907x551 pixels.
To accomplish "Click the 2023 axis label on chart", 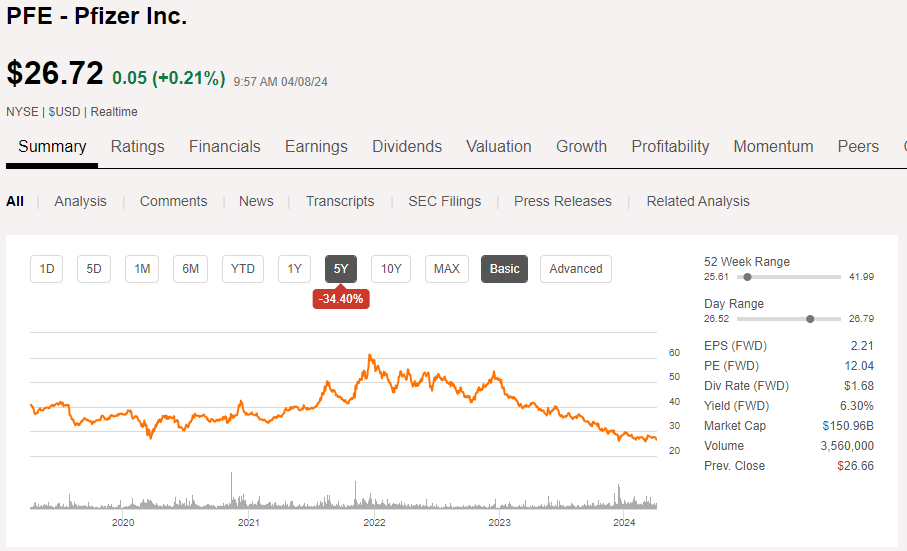I will [499, 523].
